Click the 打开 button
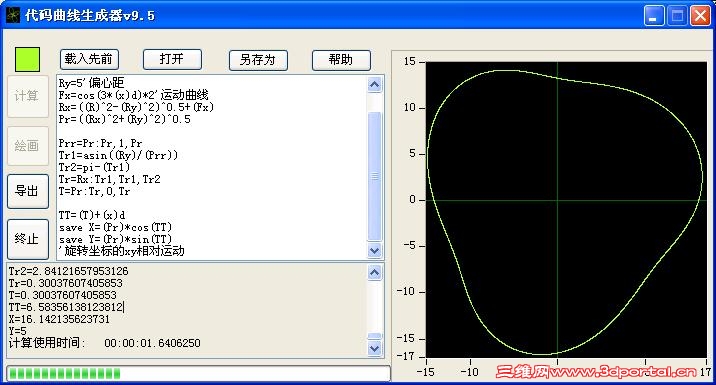The height and width of the screenshot is (385, 716). click(172, 59)
